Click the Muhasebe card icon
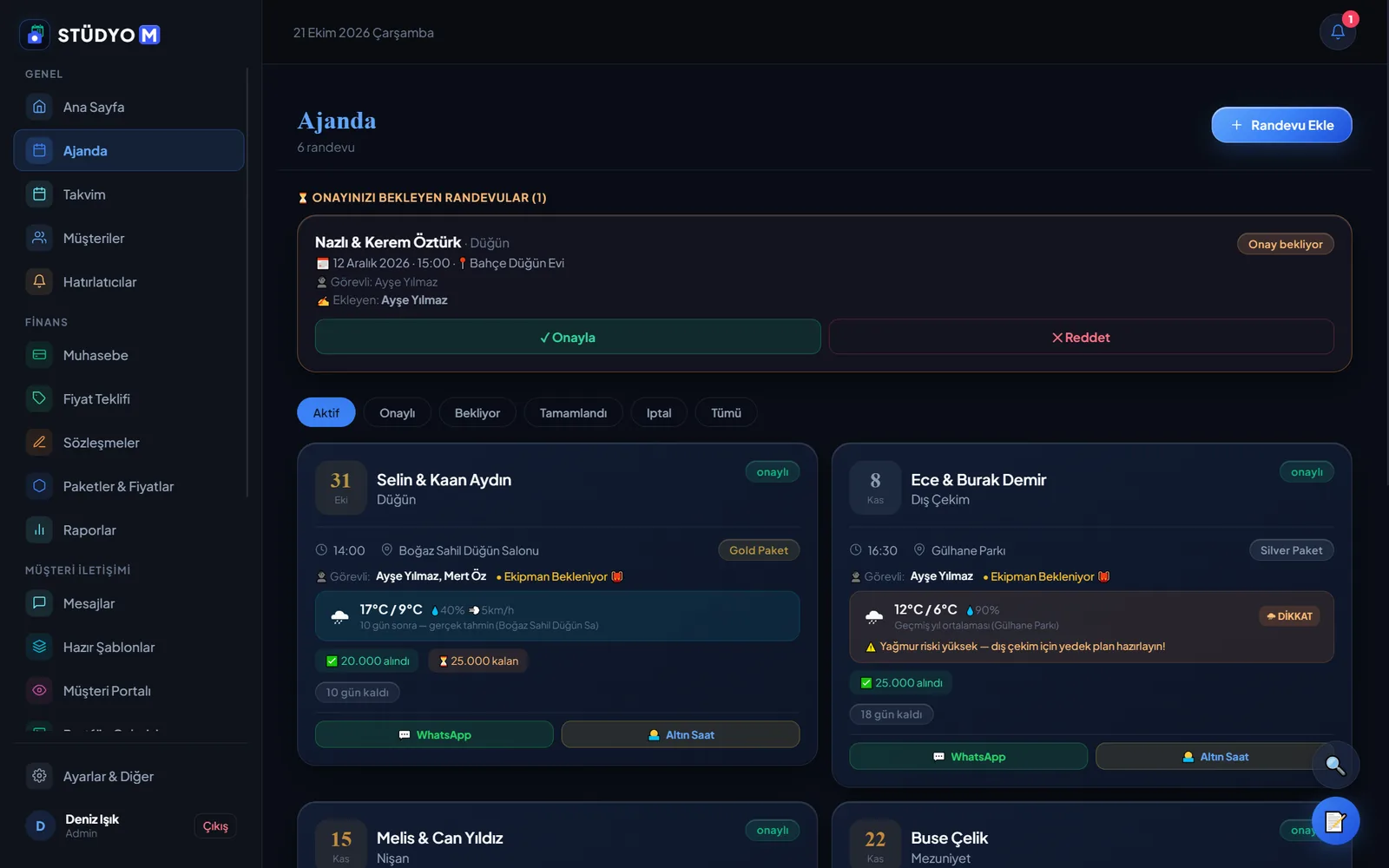The image size is (1389, 868). click(39, 355)
